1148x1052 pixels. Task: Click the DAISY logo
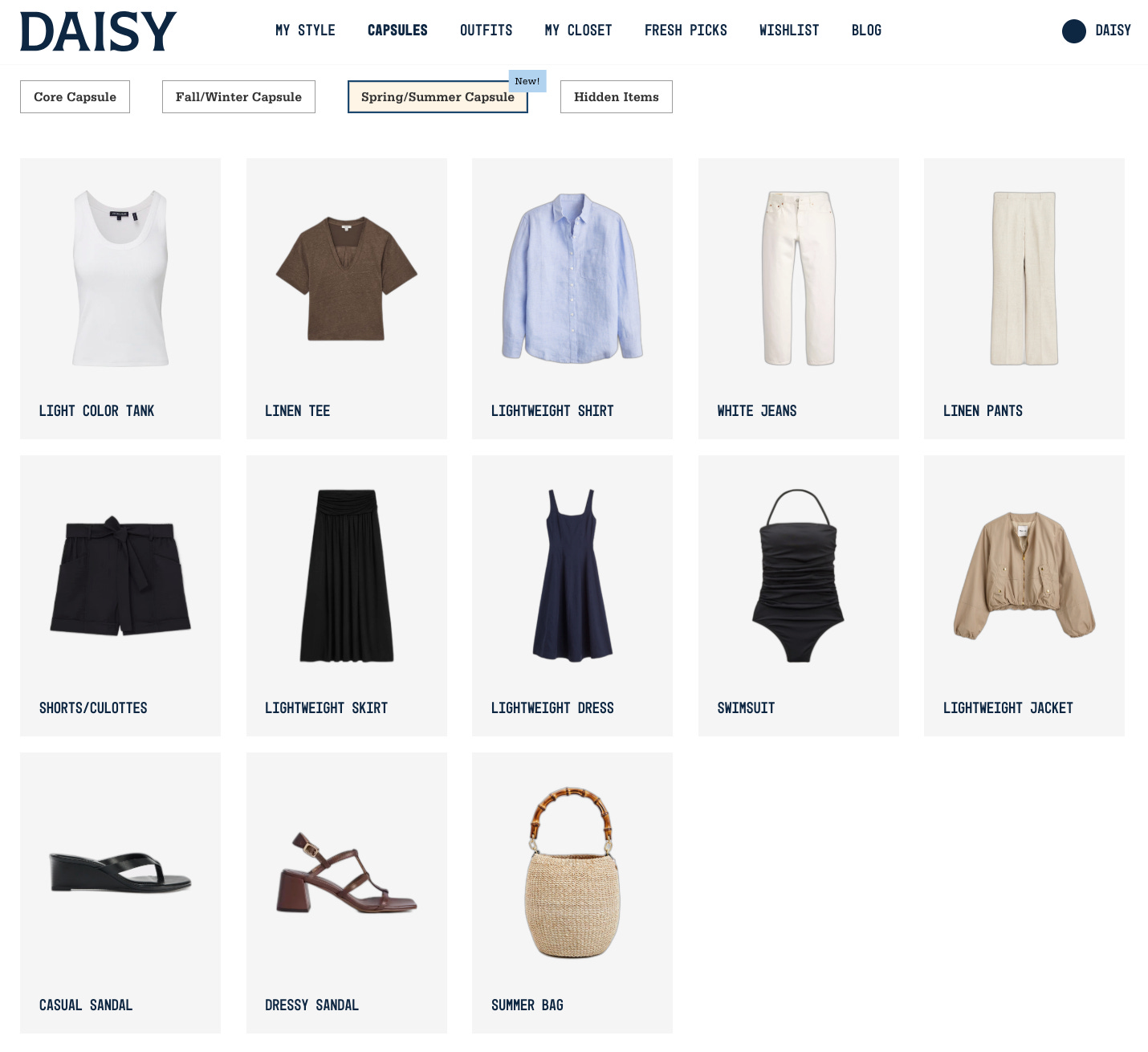98,32
